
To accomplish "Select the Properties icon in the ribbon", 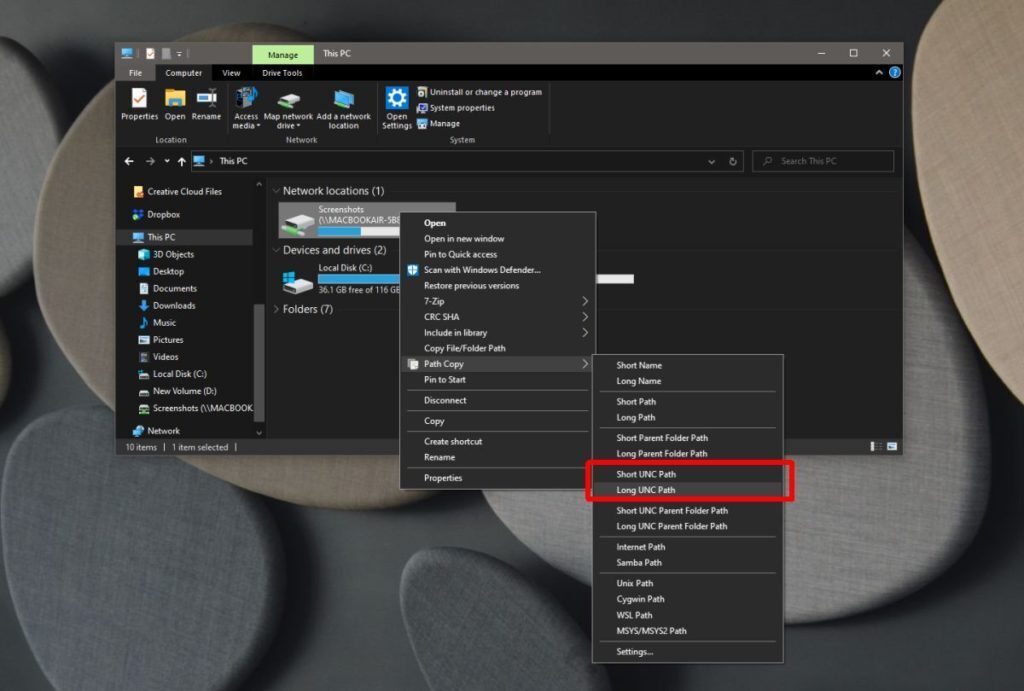I will (x=138, y=105).
